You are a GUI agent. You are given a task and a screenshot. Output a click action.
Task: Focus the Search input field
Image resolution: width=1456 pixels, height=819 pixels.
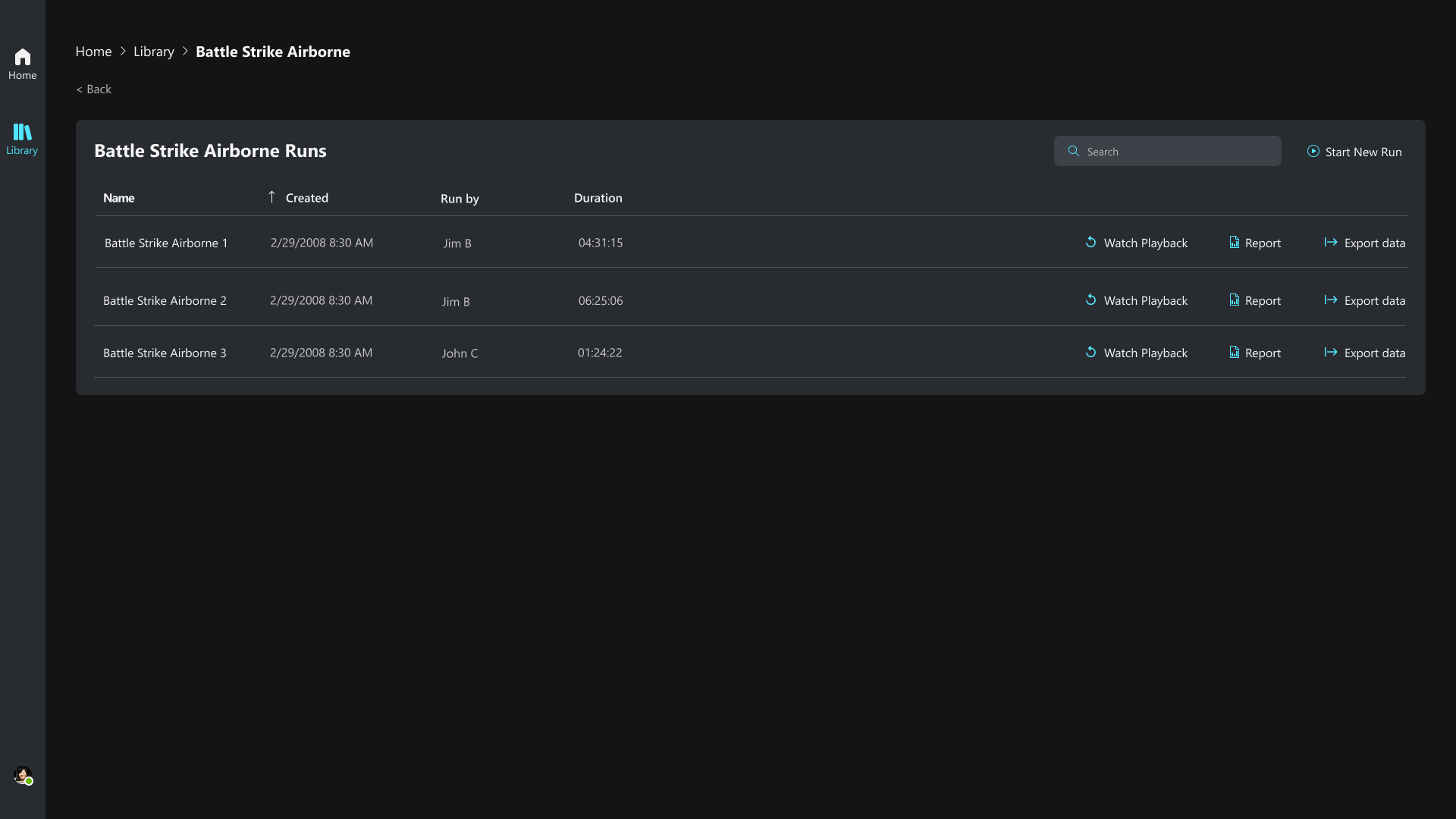(1179, 152)
